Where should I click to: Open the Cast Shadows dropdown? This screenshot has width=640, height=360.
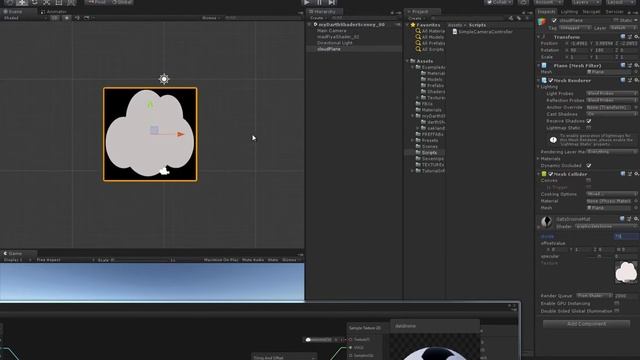611,114
